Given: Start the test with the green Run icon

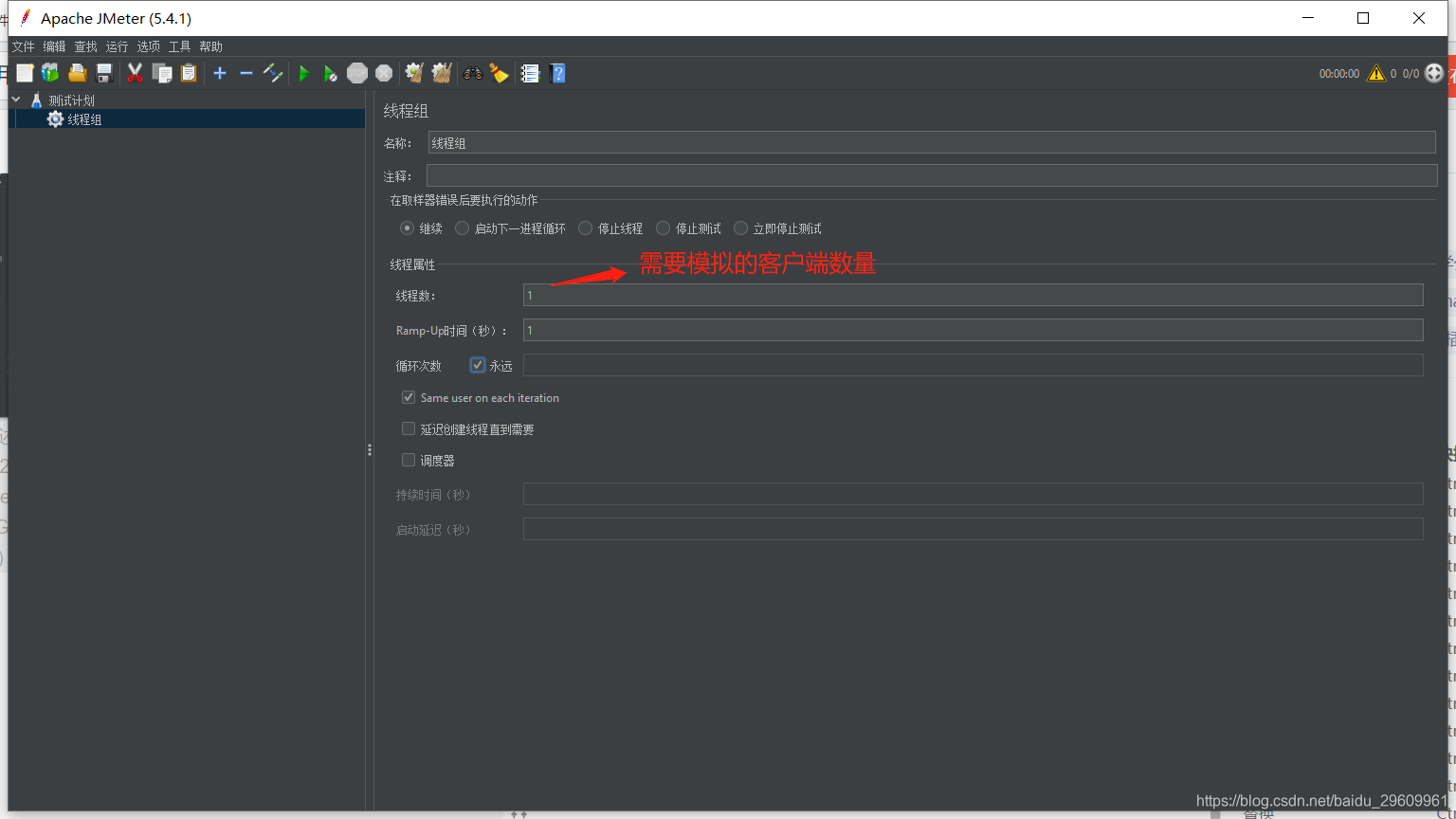Looking at the screenshot, I should (303, 73).
